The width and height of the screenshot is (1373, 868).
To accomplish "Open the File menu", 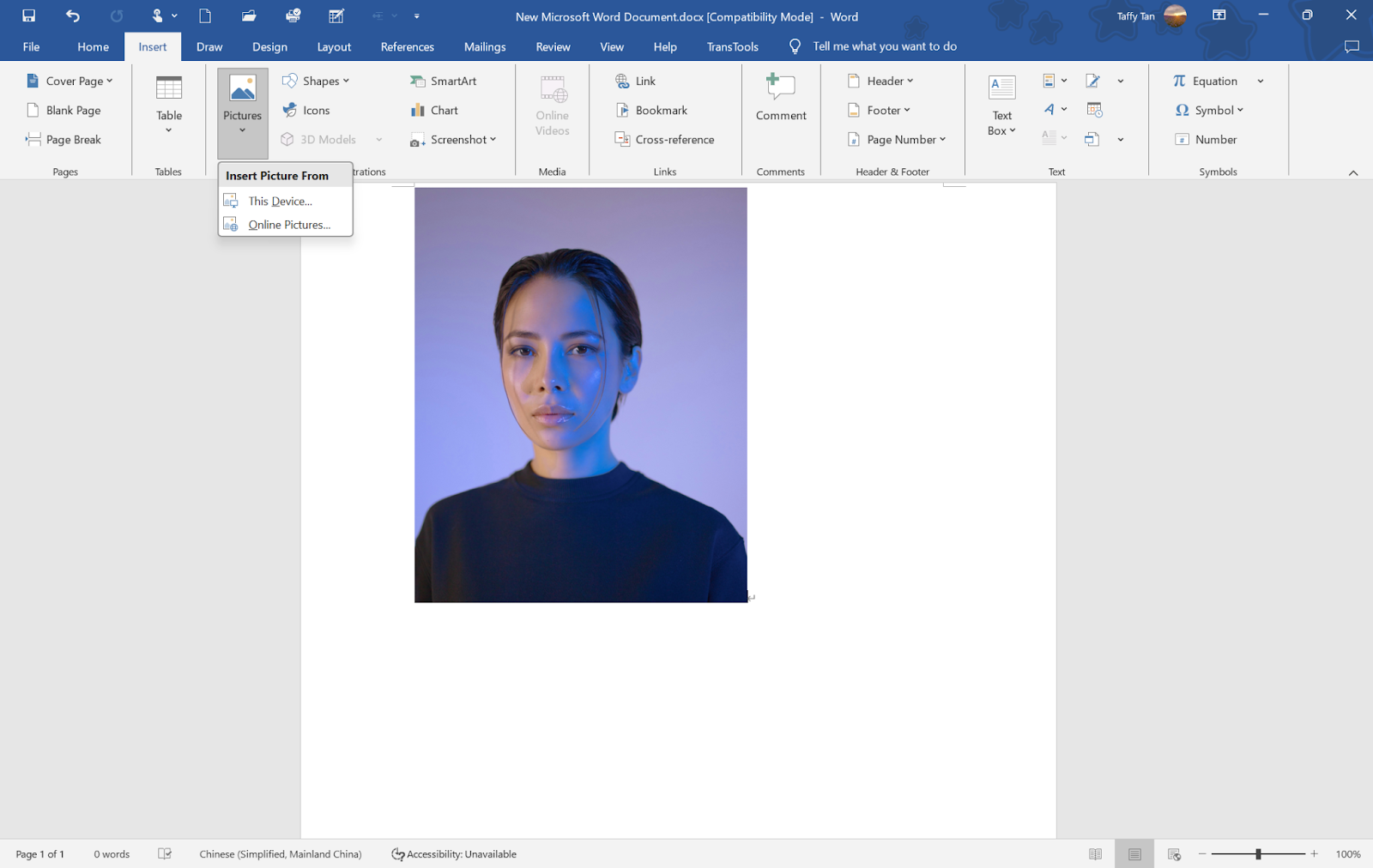I will tap(32, 46).
